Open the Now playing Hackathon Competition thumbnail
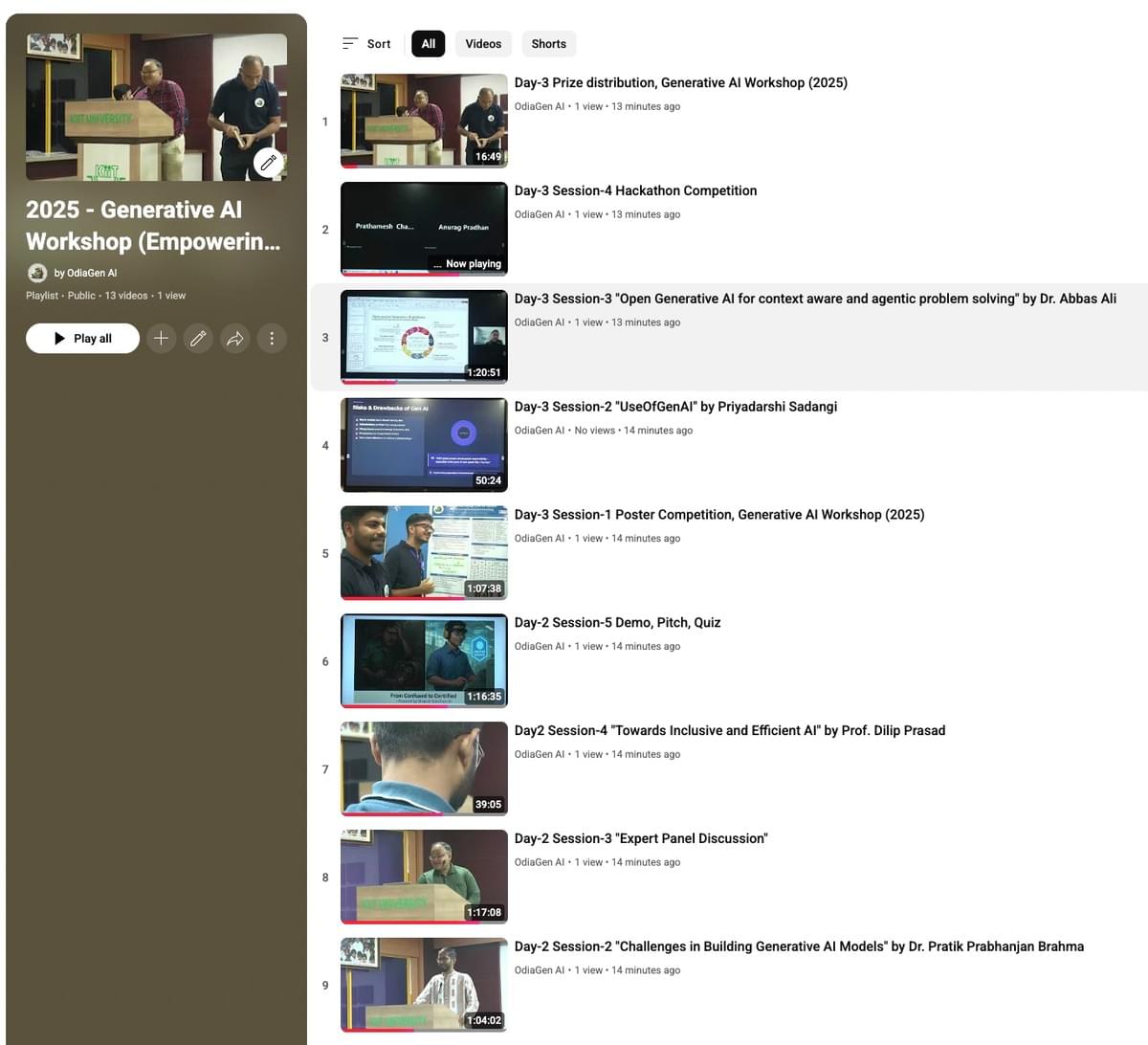 pyautogui.click(x=424, y=229)
